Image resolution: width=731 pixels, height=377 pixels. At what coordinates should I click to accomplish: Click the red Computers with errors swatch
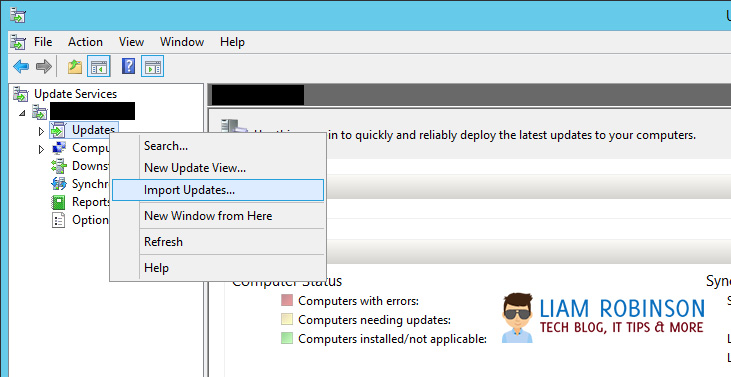[x=287, y=301]
